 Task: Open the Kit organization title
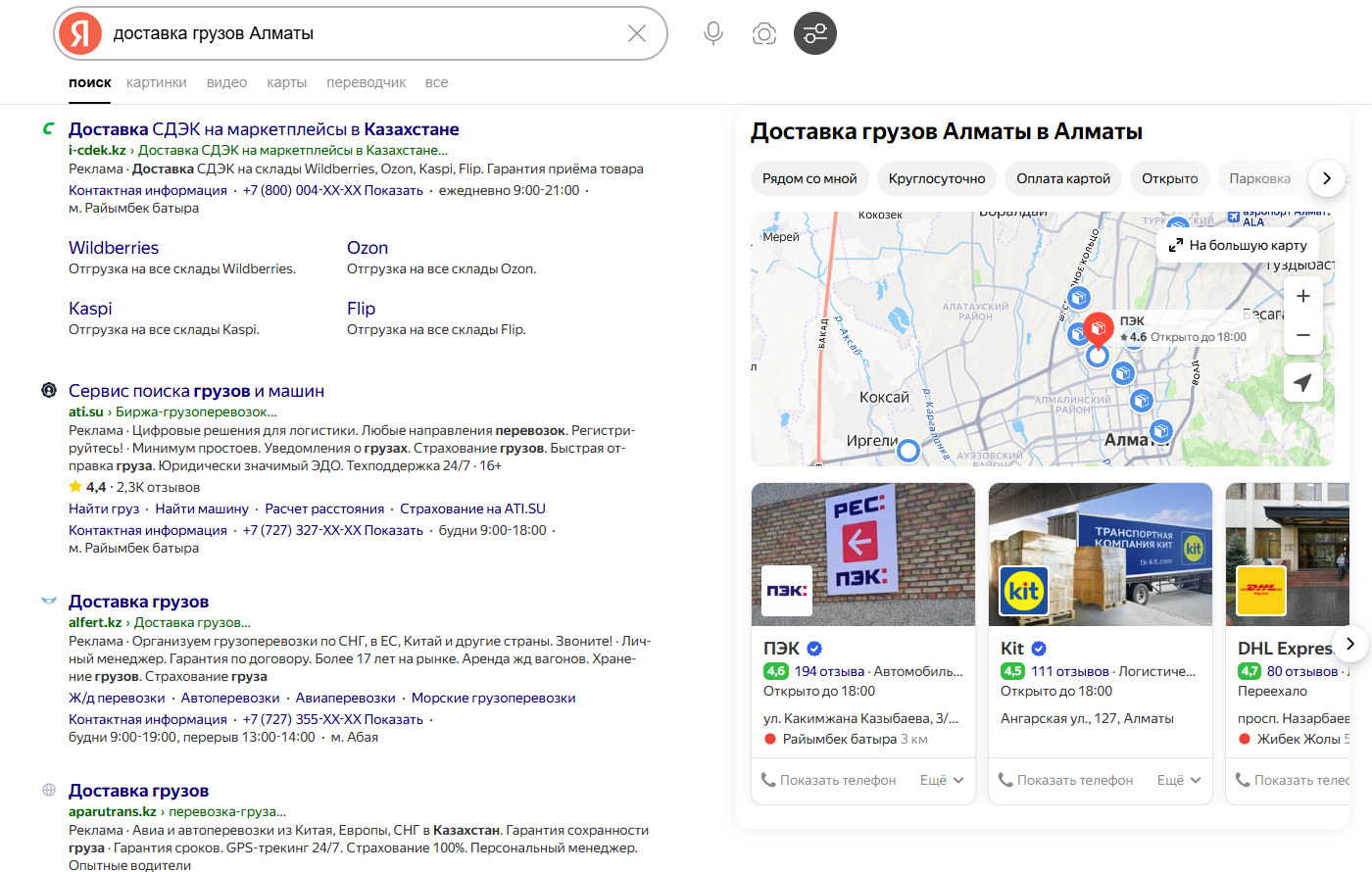click(x=1012, y=649)
